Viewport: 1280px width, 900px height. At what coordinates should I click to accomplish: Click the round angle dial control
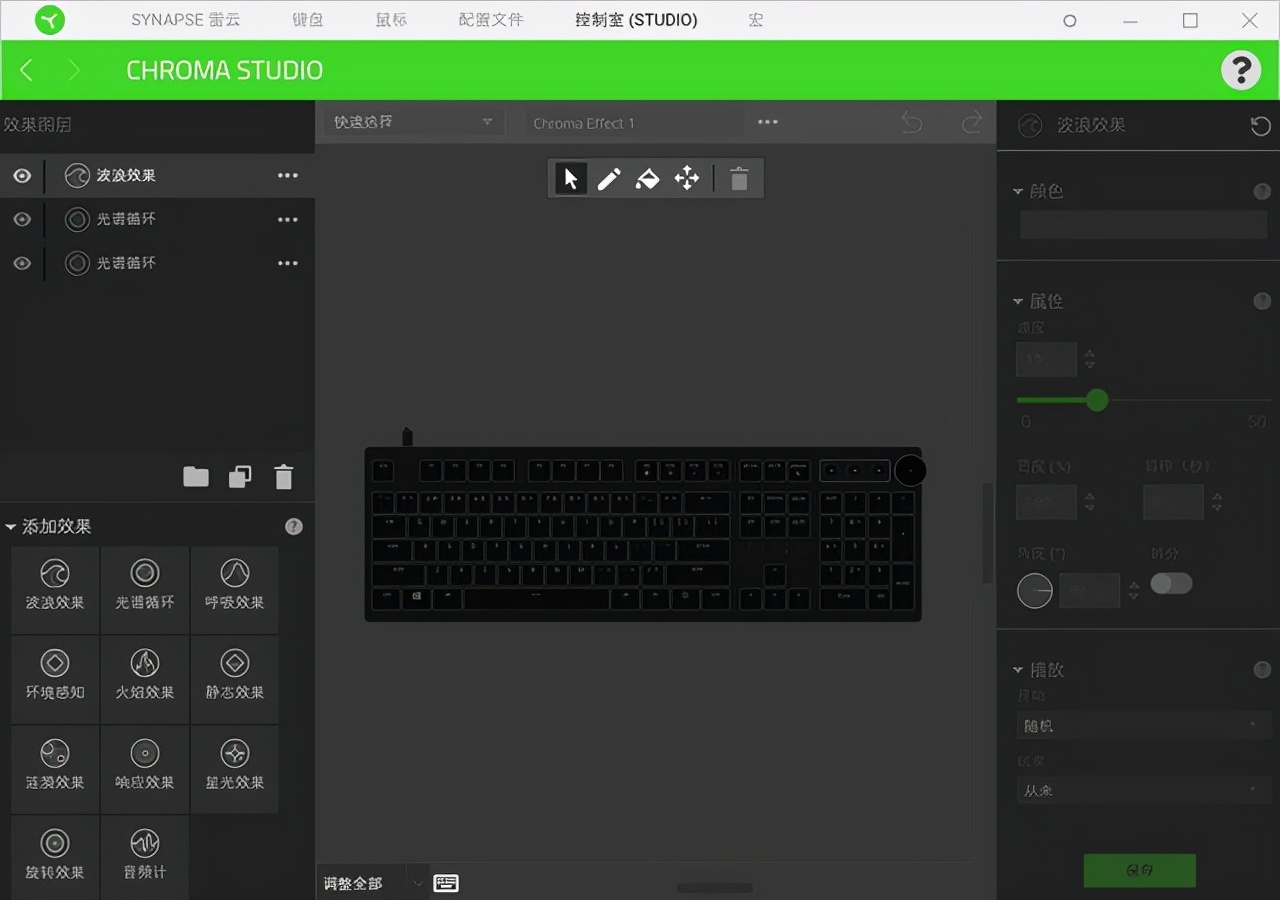[x=1035, y=591]
